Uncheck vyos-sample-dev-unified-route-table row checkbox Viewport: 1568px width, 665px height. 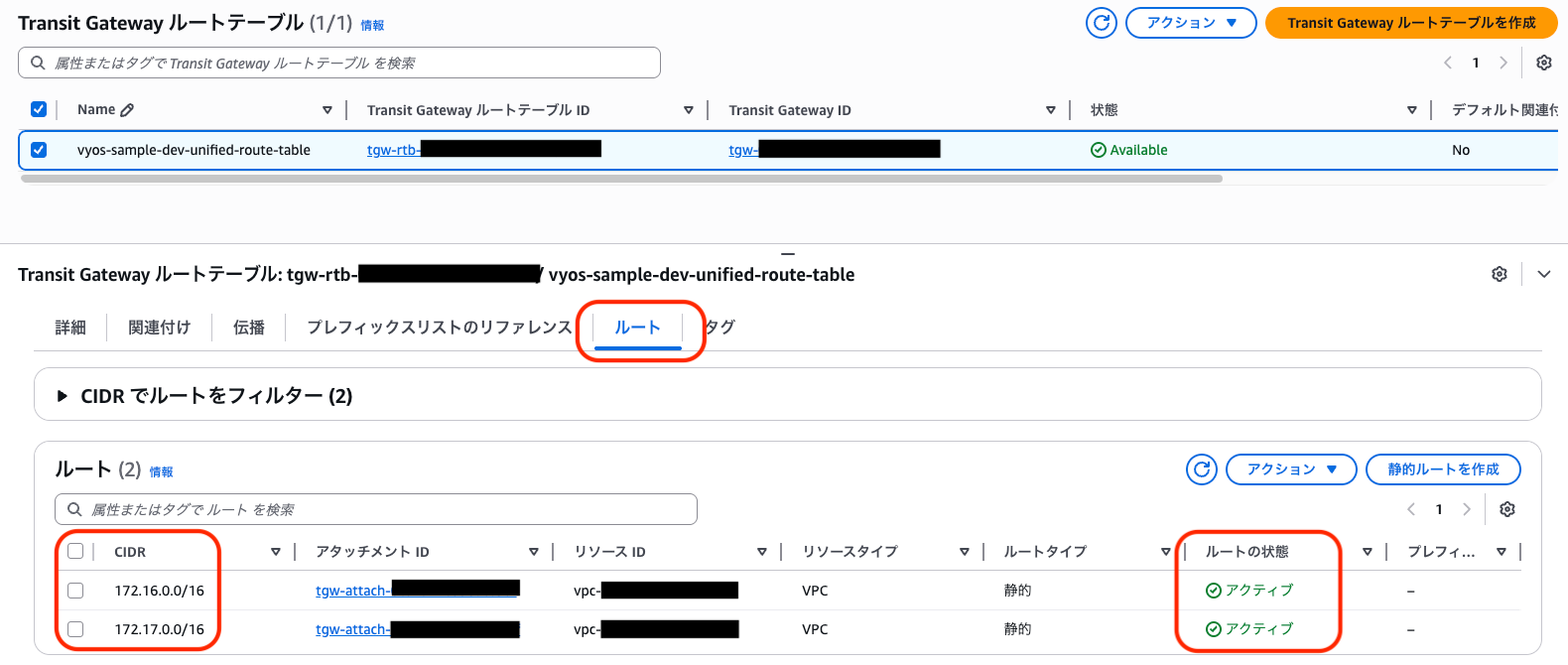click(x=39, y=150)
